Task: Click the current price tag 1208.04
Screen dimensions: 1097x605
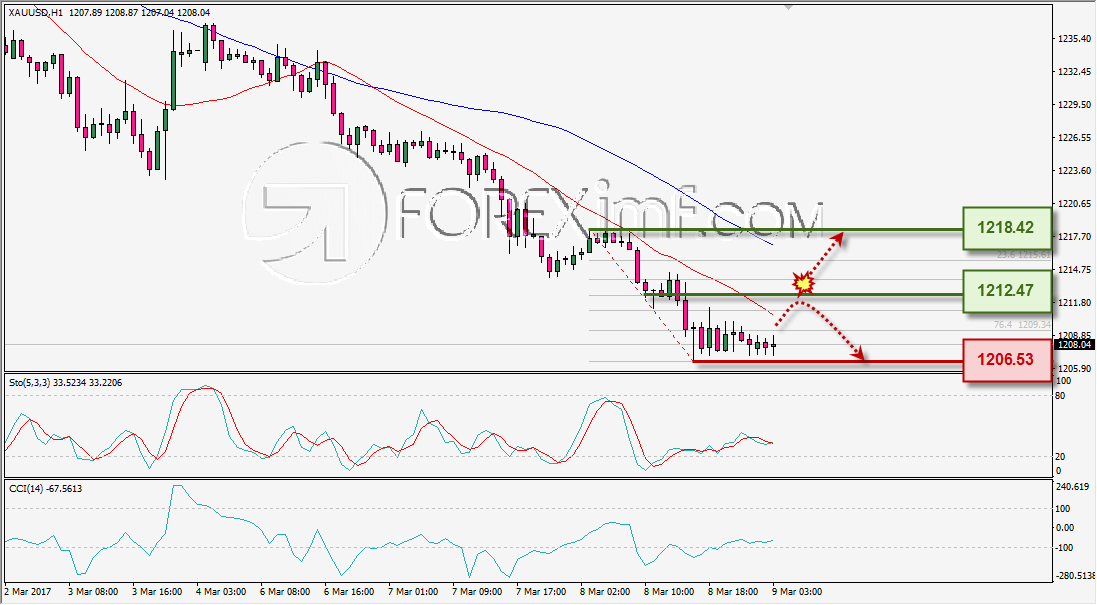Action: point(1074,344)
